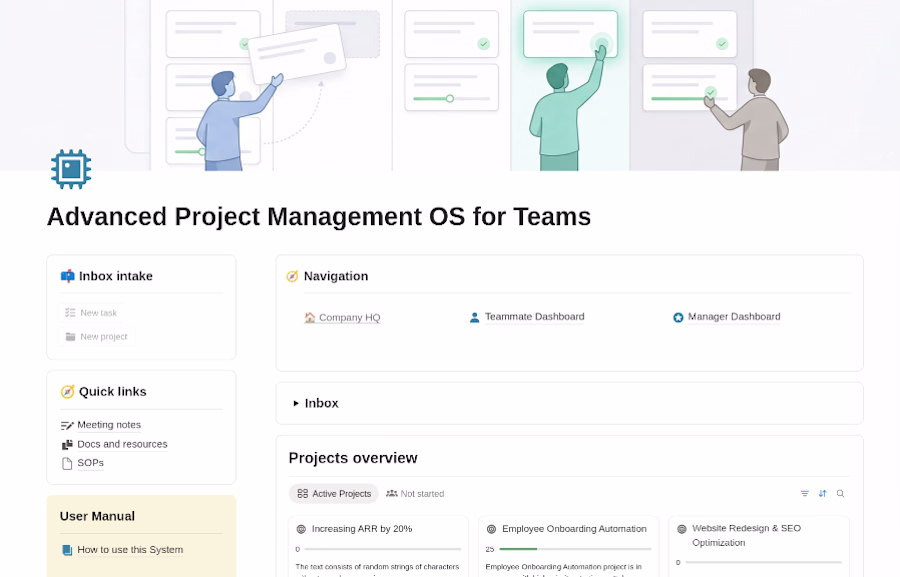The image size is (900, 577).
Task: Open the Website Redesign & SEO Optimization title
Action: 746,536
